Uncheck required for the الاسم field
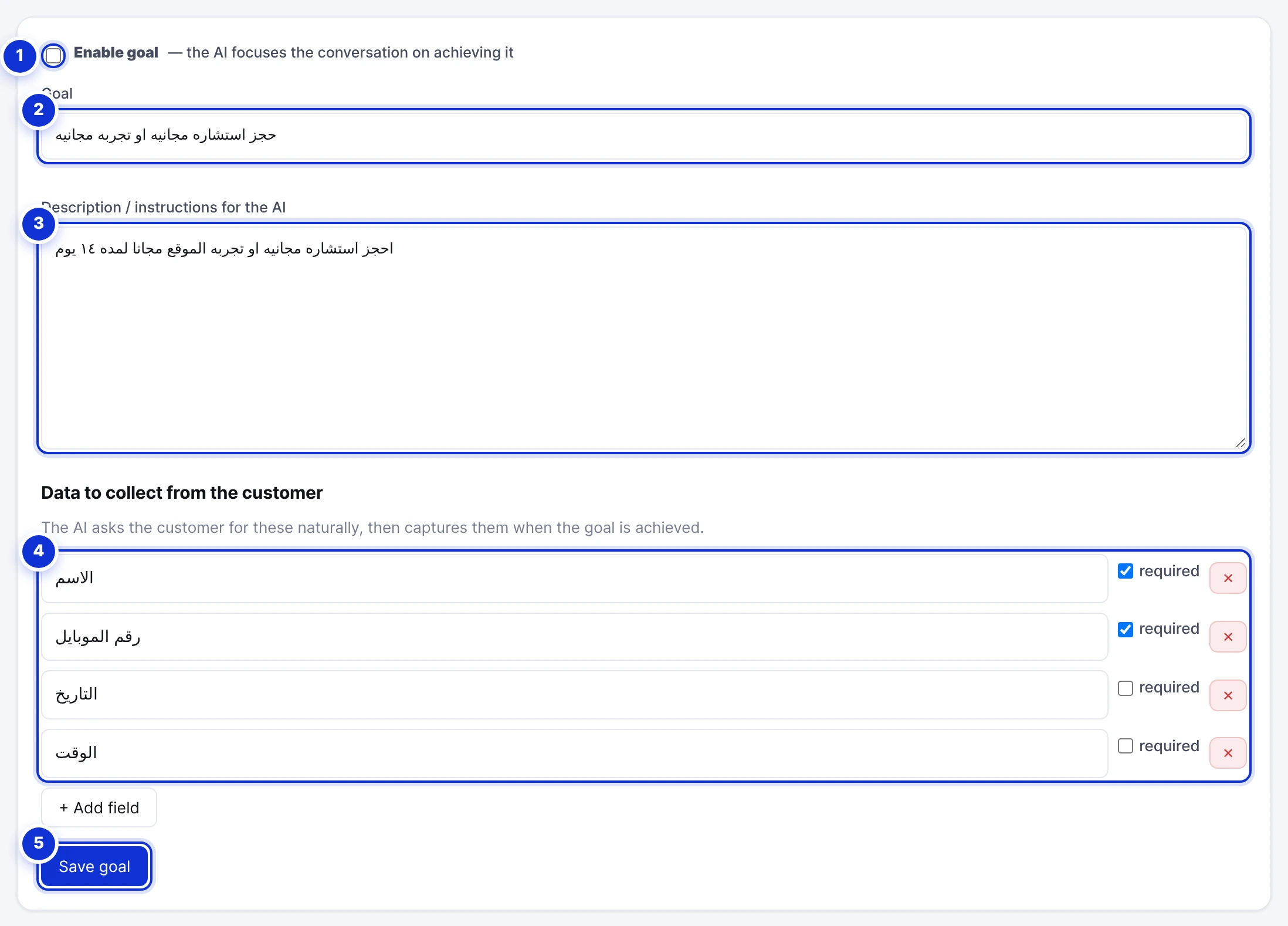Viewport: 1288px width, 926px height. (1125, 571)
